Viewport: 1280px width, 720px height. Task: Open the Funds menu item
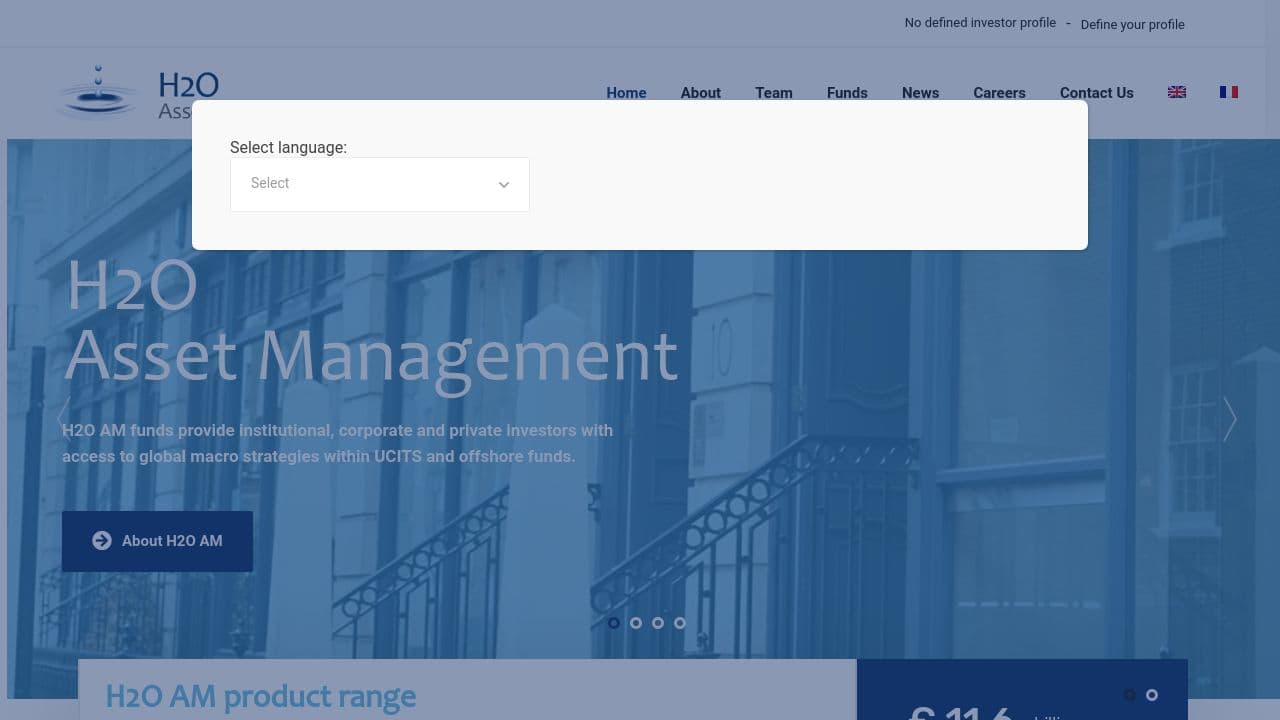point(847,92)
